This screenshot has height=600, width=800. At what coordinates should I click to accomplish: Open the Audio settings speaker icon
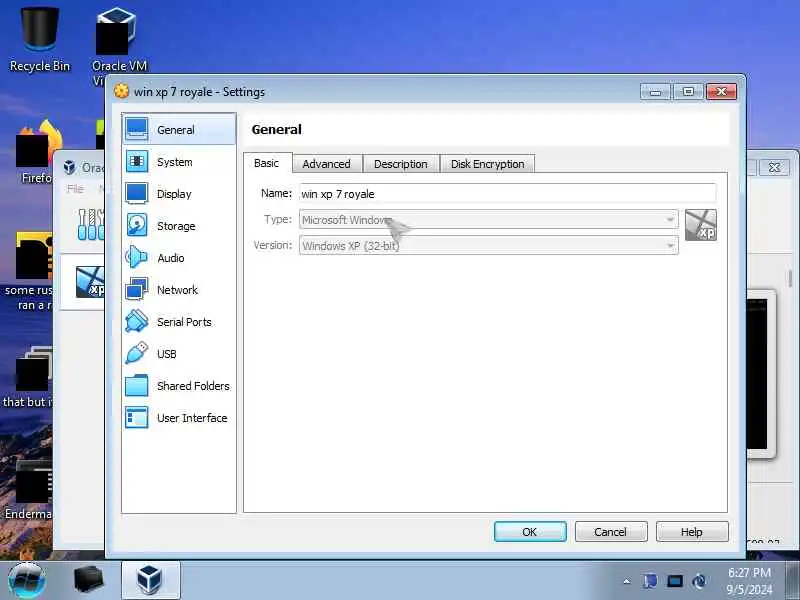click(x=137, y=258)
